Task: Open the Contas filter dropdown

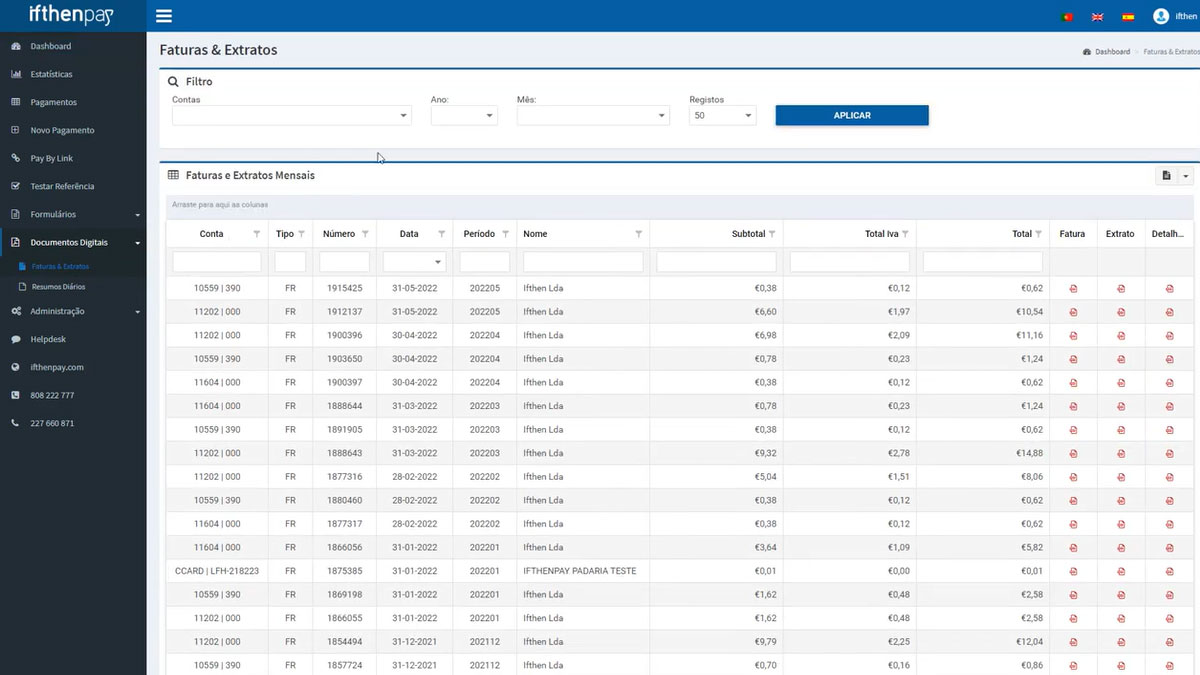Action: point(291,116)
